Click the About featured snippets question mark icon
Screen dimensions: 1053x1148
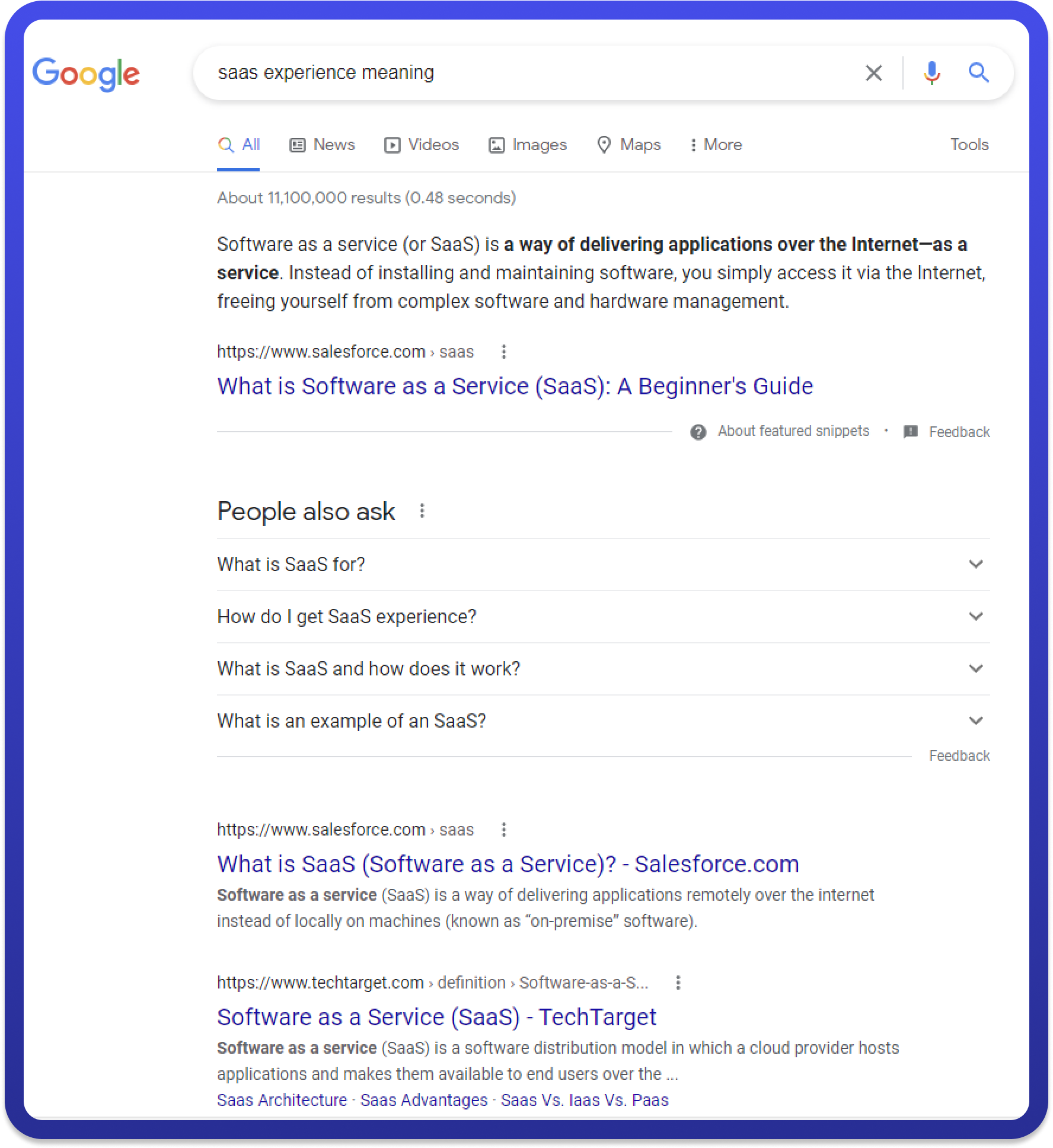click(698, 432)
